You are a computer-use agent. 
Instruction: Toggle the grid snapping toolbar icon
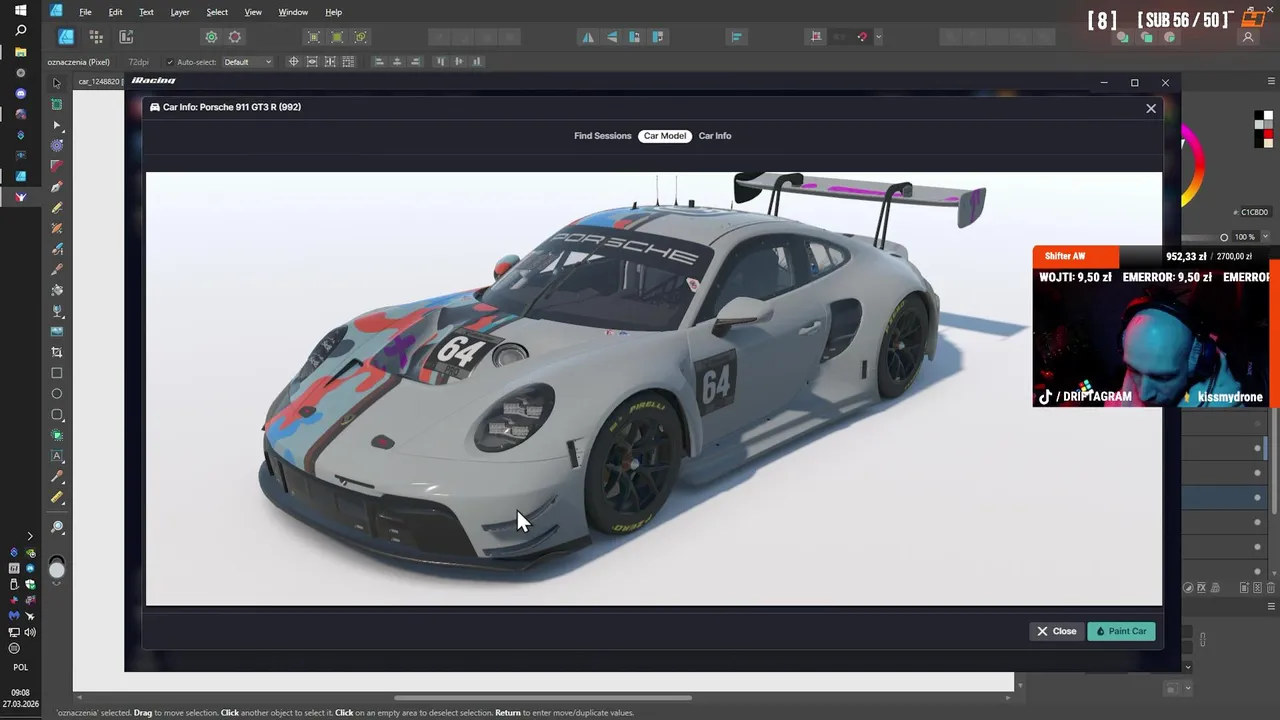[x=816, y=37]
